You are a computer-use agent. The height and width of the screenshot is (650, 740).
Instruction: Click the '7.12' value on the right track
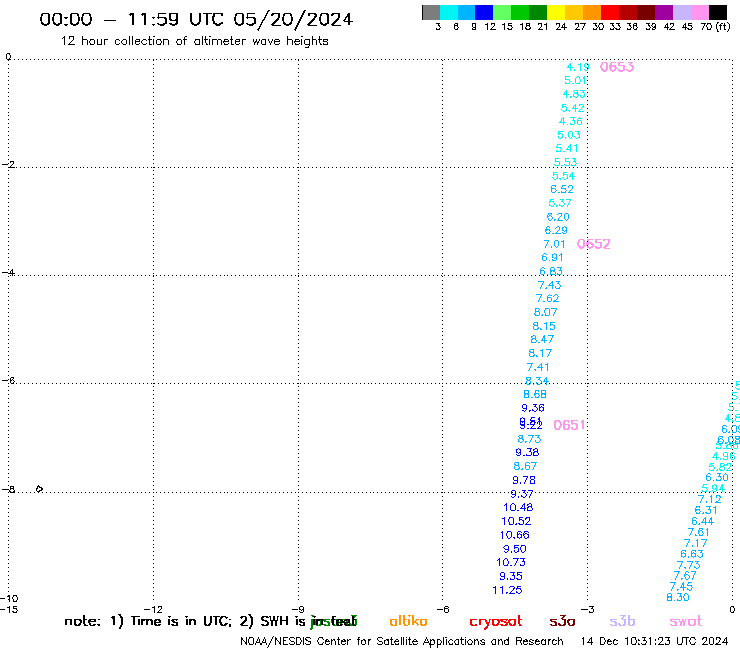710,499
